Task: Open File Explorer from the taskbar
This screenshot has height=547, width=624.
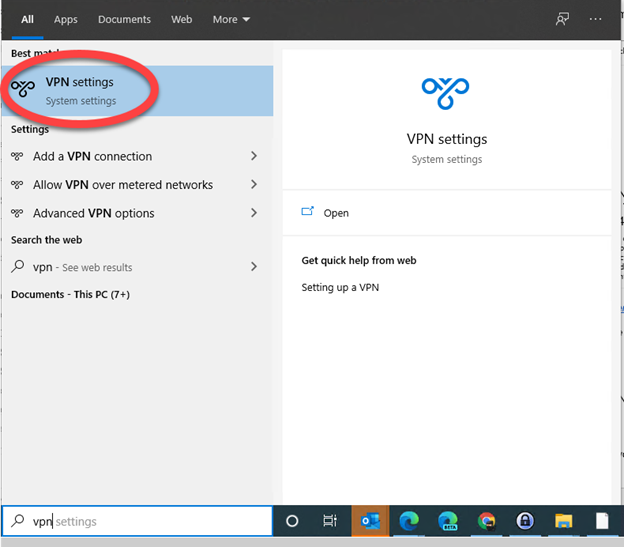Action: [564, 521]
